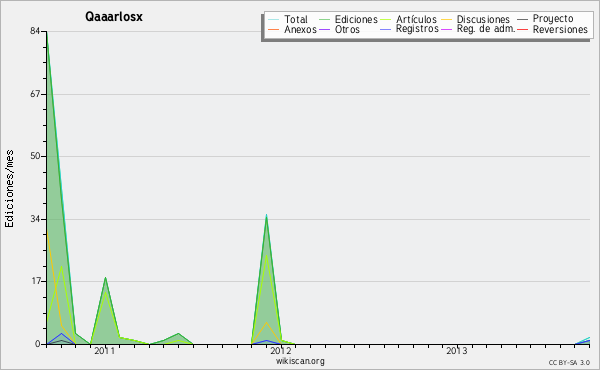The image size is (600, 370).
Task: Click the Otros legend entry
Action: [x=347, y=29]
